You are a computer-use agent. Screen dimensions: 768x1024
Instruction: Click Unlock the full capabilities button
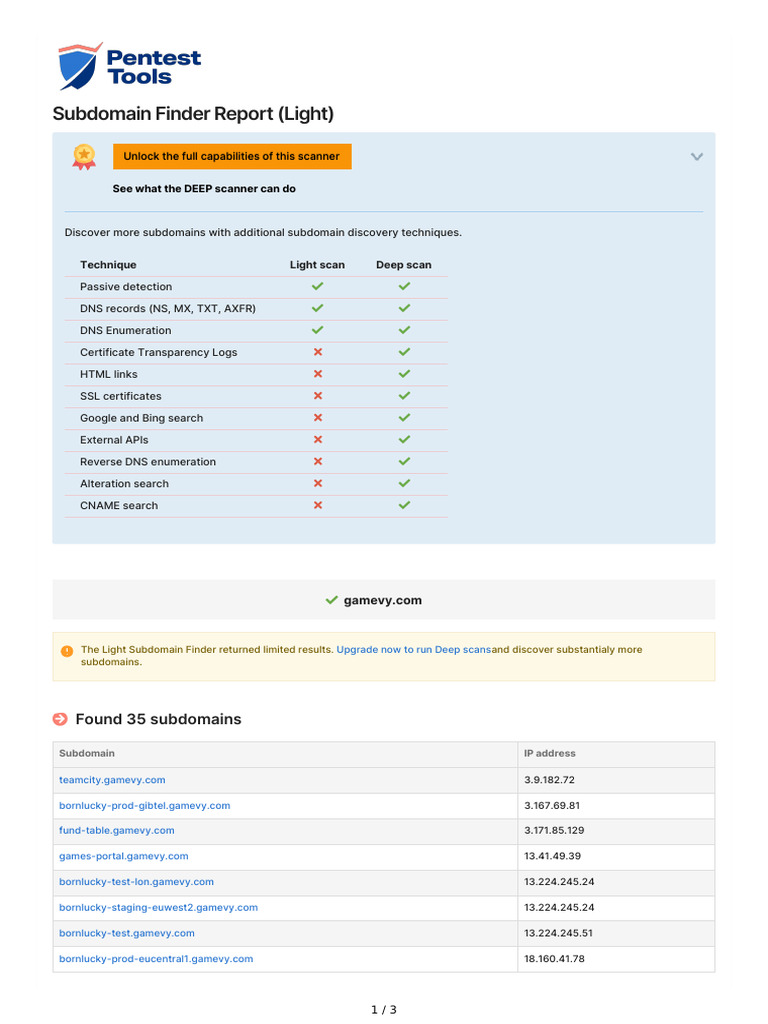pos(232,157)
